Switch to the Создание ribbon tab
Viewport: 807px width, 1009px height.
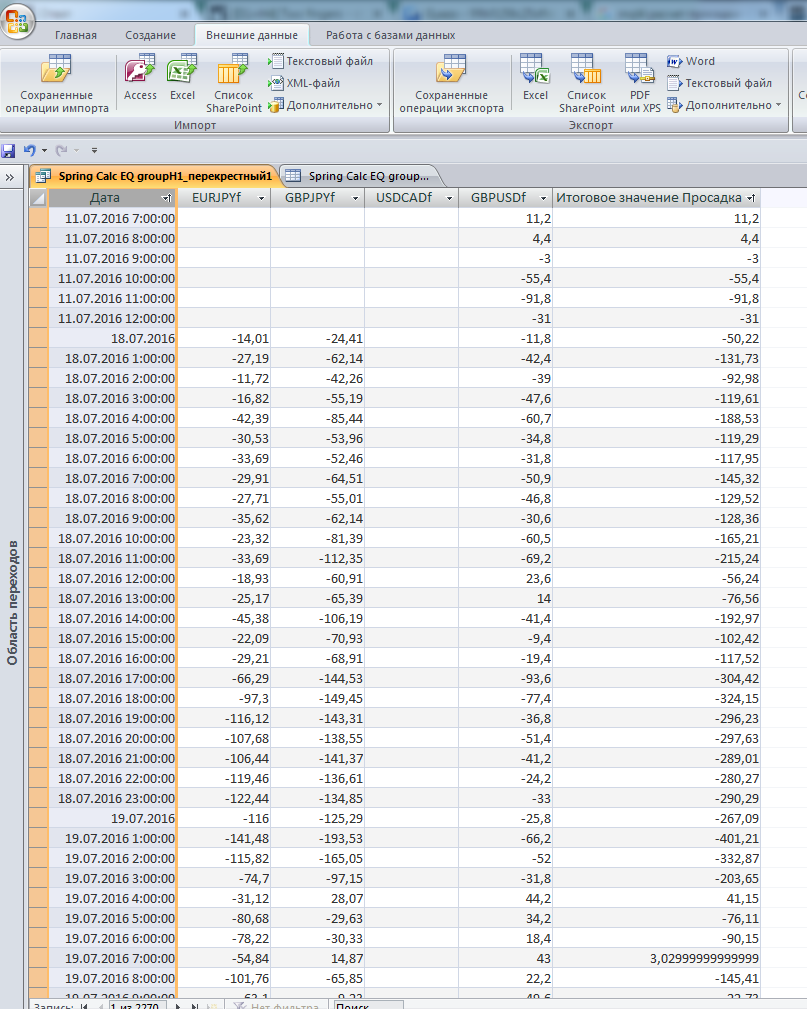(151, 35)
